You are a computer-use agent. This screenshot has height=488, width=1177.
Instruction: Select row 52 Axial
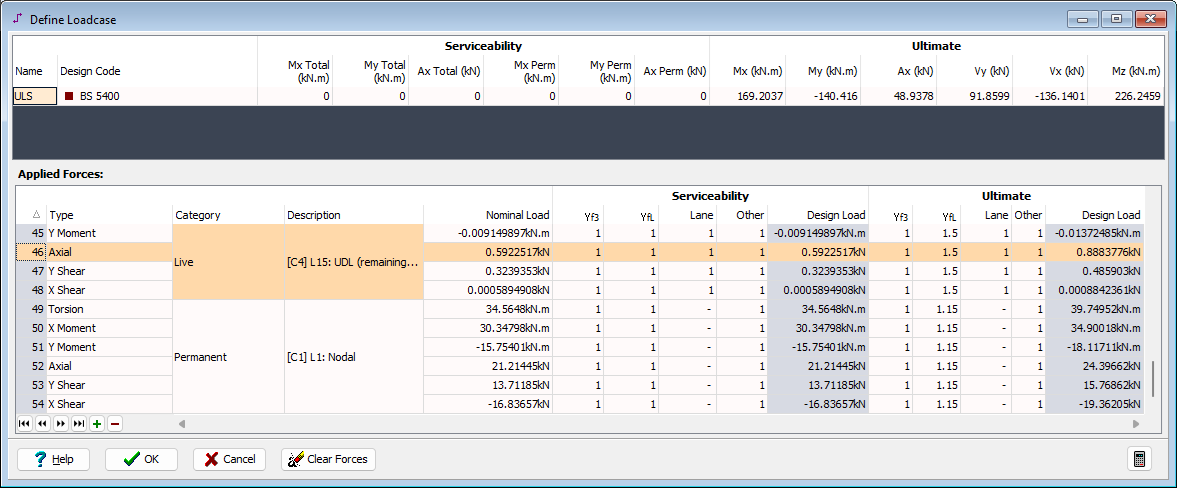pyautogui.click(x=110, y=366)
